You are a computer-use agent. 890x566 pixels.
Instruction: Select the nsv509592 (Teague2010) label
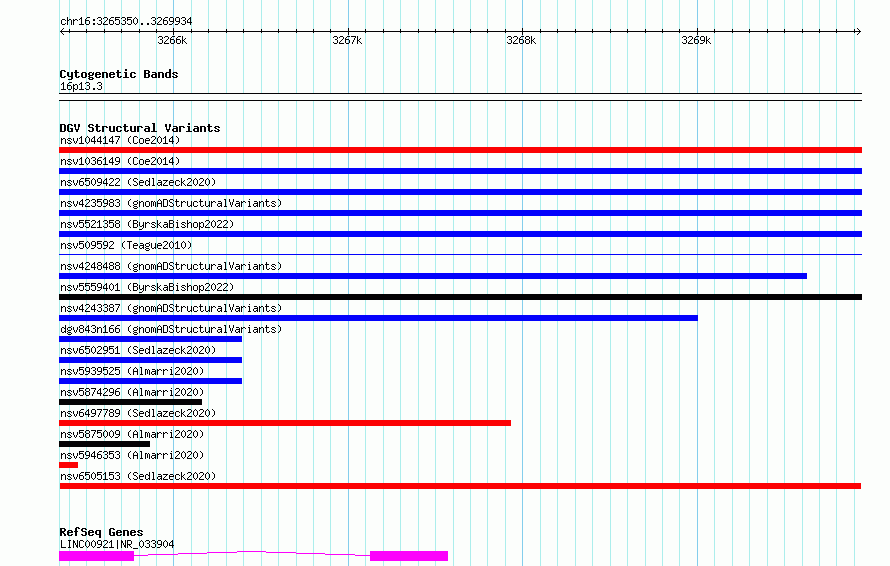[x=126, y=245]
